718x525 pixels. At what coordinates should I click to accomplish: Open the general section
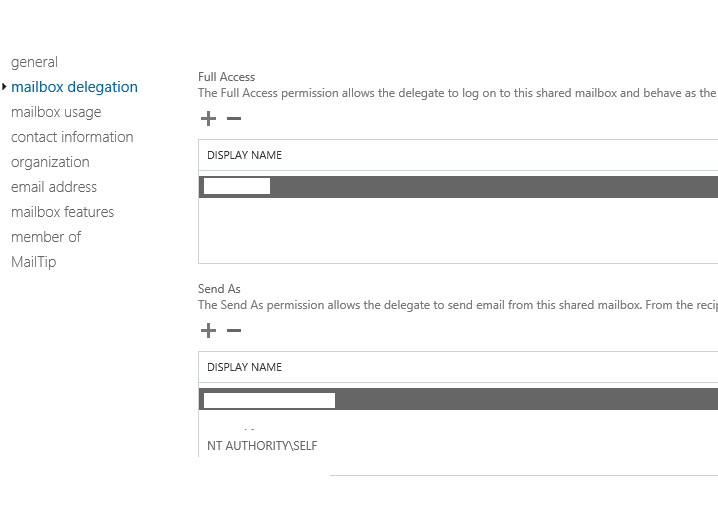click(x=34, y=62)
